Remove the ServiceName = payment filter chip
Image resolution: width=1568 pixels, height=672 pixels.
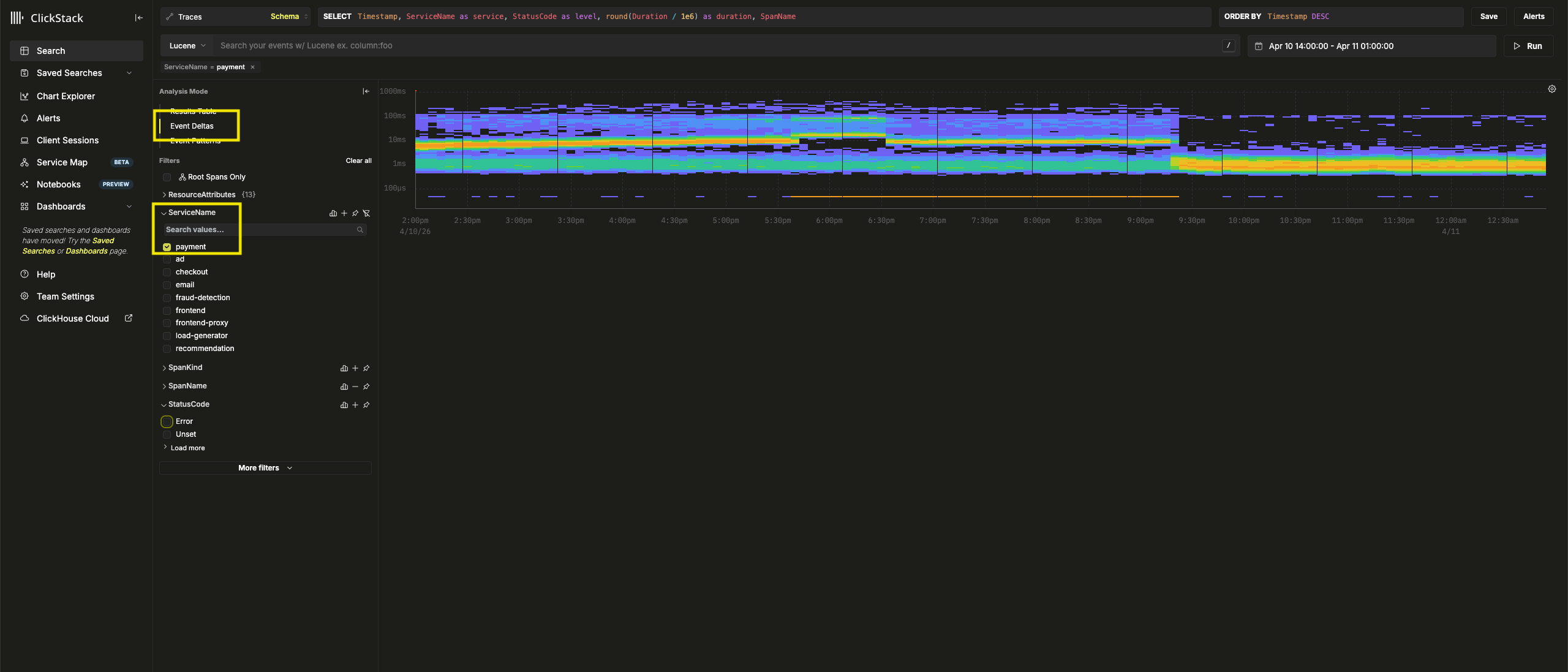(252, 67)
